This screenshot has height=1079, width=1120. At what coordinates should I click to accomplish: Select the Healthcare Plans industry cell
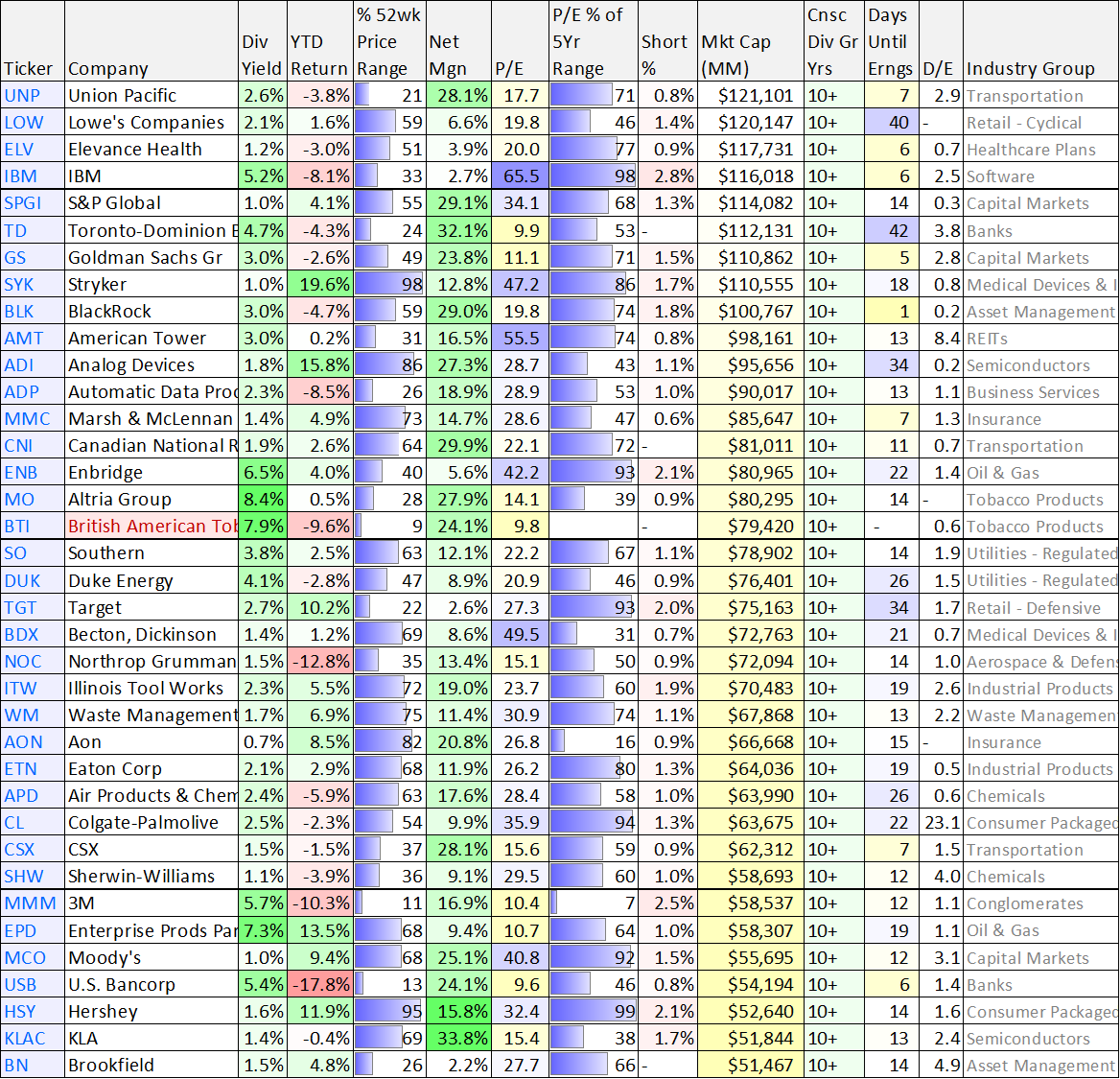(x=1040, y=150)
